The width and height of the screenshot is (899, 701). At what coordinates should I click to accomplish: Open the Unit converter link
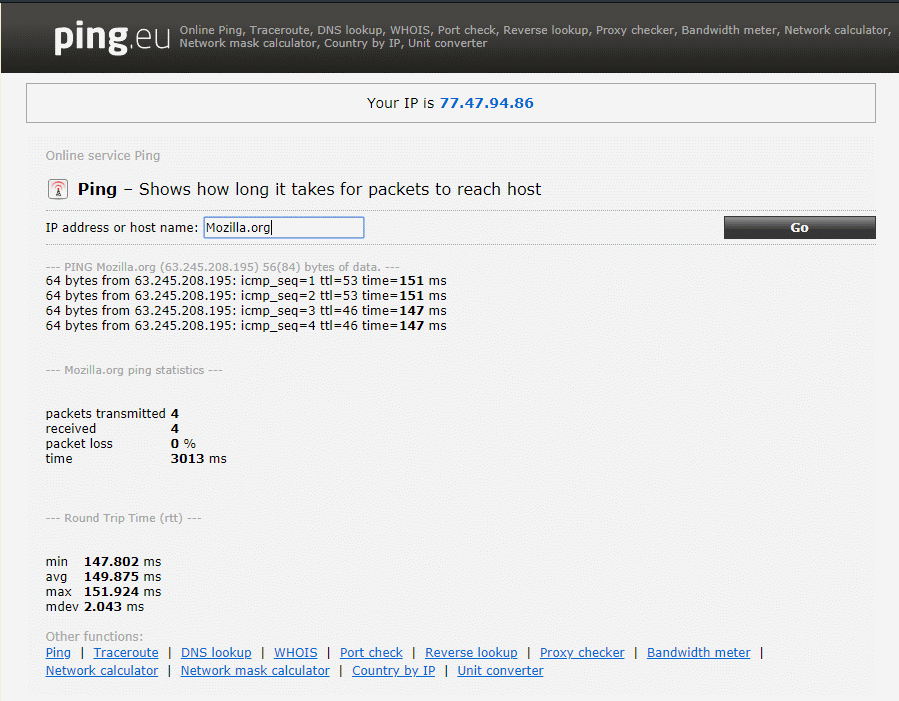tap(500, 671)
